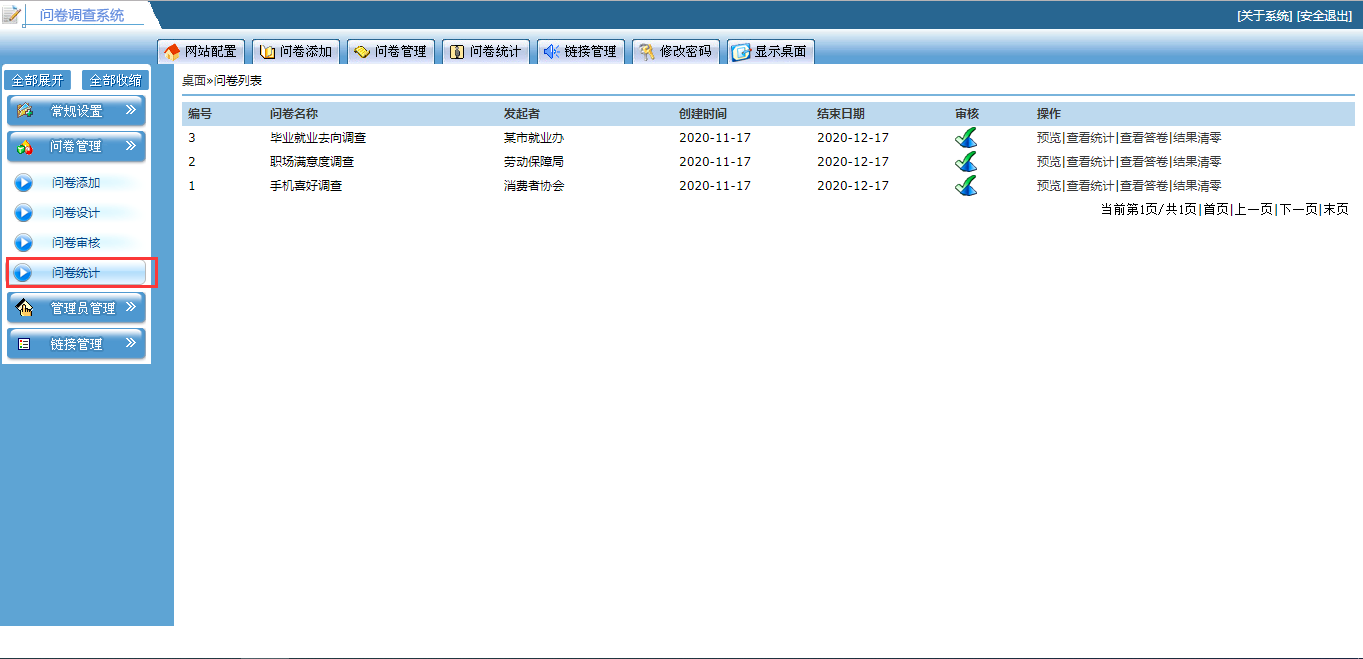Select 问卷添加 in the sidebar
The image size is (1363, 659).
[x=76, y=183]
